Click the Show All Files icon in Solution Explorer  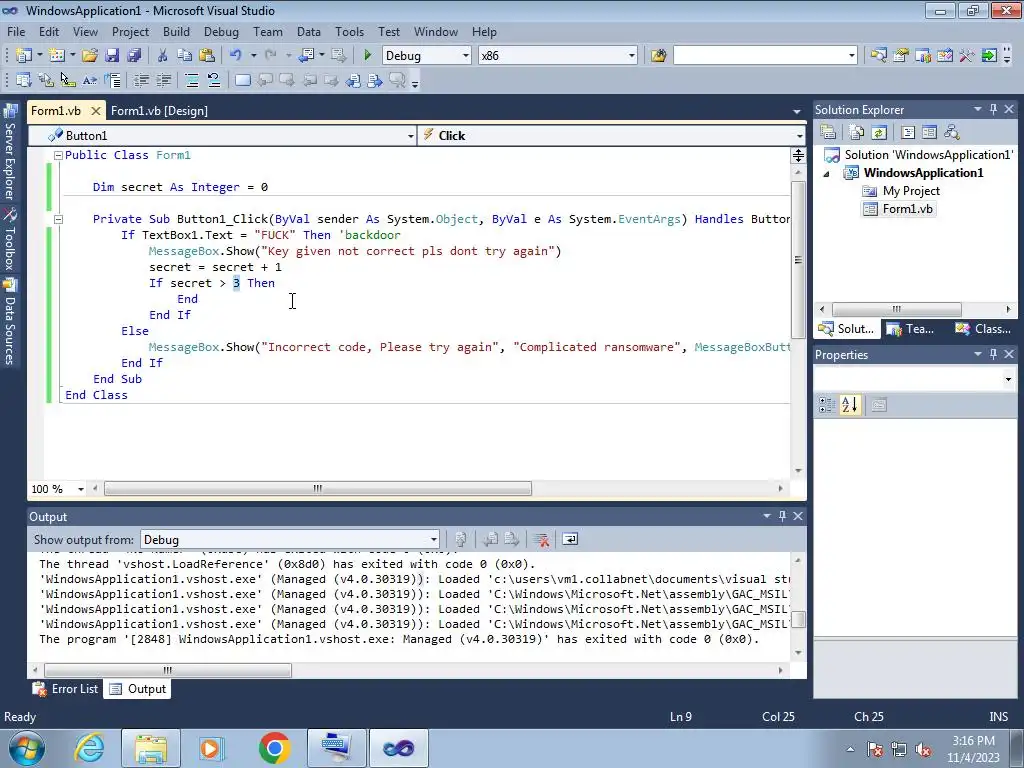[x=857, y=133]
